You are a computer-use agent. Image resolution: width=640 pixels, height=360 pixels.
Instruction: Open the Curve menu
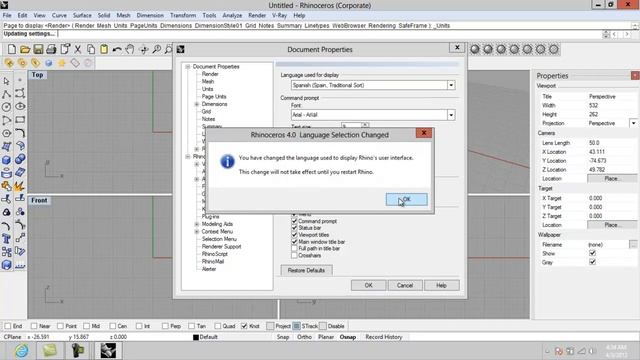tap(59, 16)
